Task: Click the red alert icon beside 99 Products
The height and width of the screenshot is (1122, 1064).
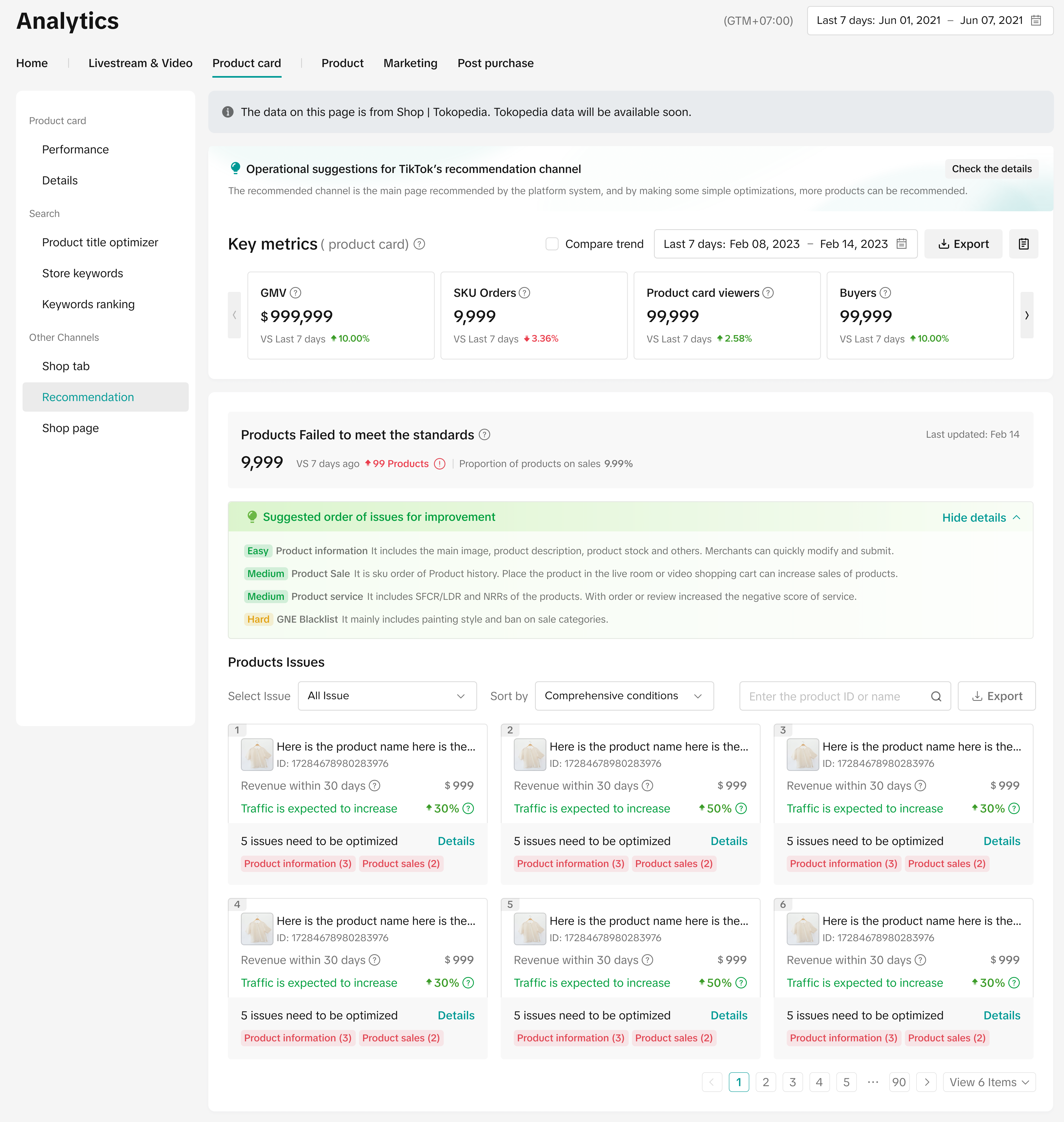Action: (440, 464)
